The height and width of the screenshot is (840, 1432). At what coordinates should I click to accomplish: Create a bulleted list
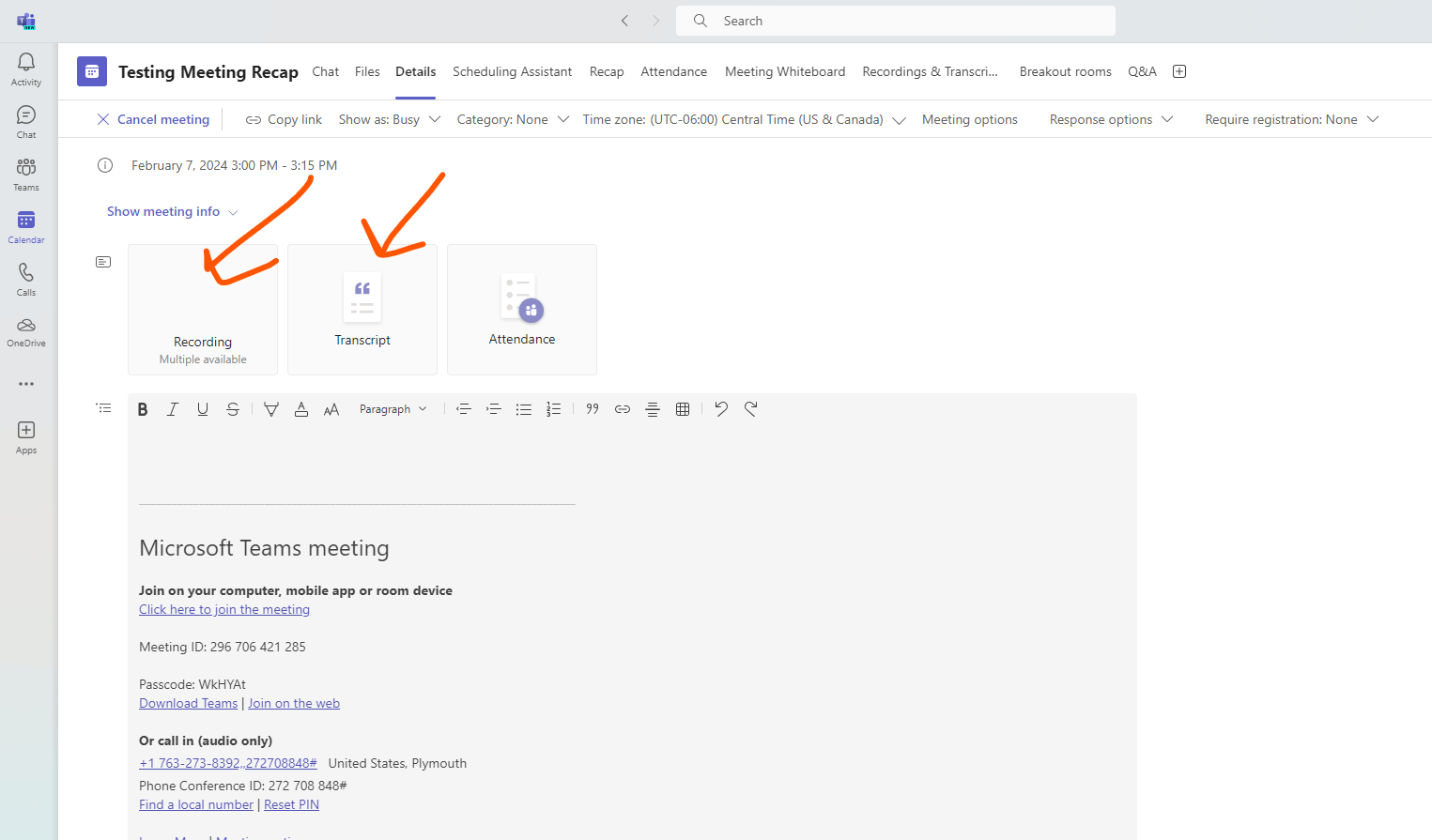(x=523, y=408)
